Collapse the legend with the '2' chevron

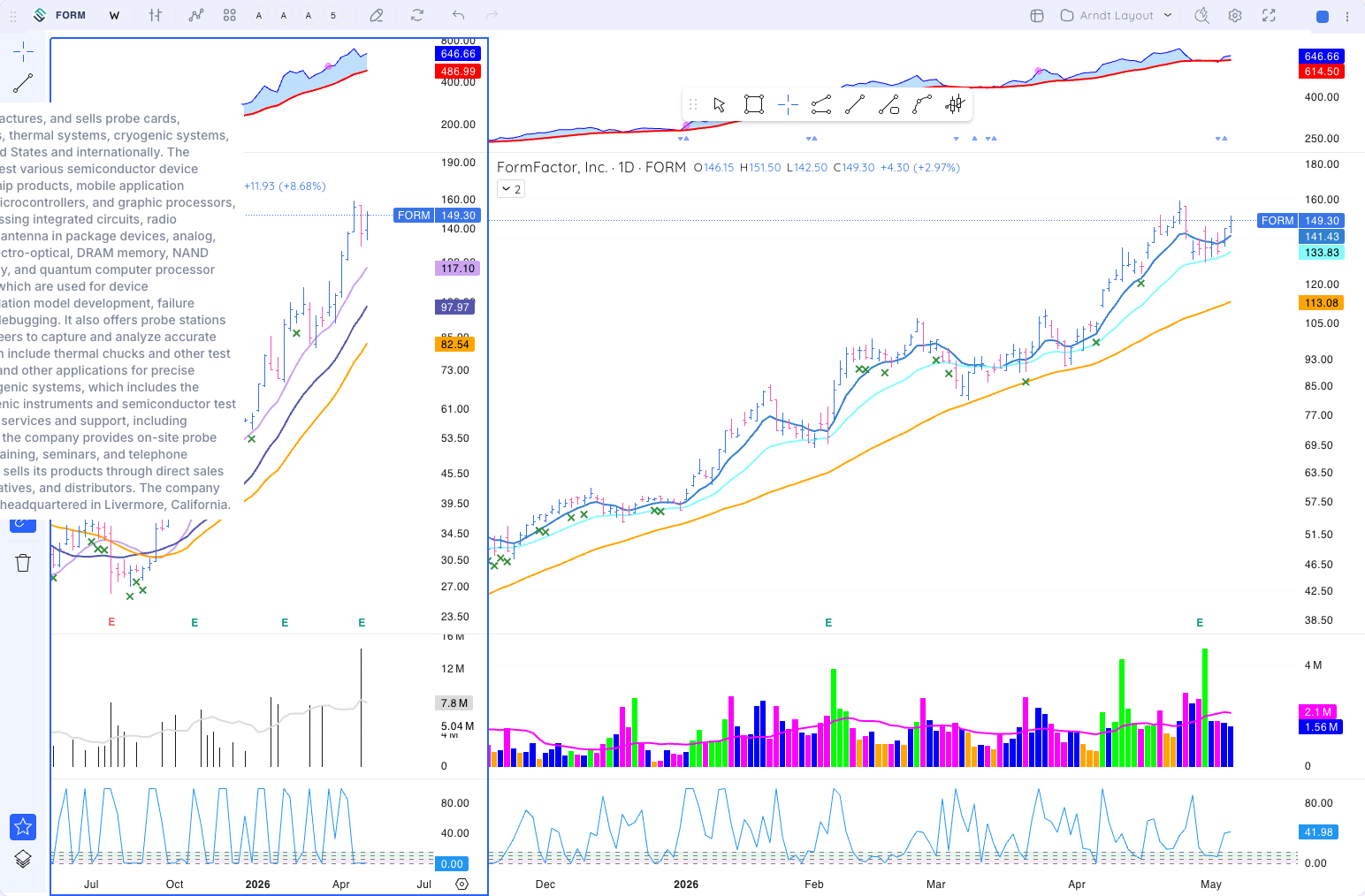[x=511, y=189]
